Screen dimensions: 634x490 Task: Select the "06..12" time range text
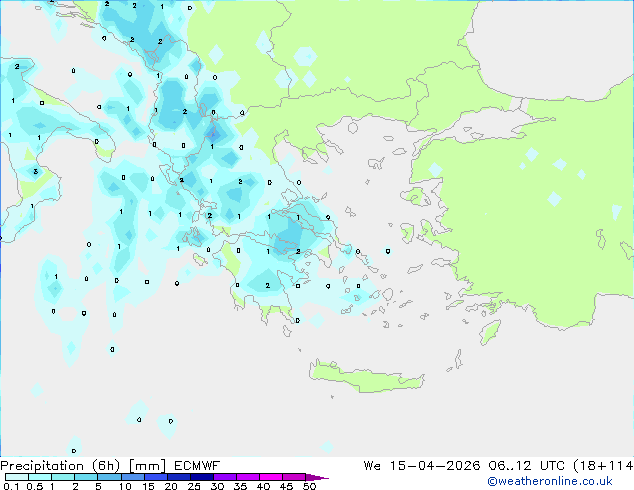(510, 466)
